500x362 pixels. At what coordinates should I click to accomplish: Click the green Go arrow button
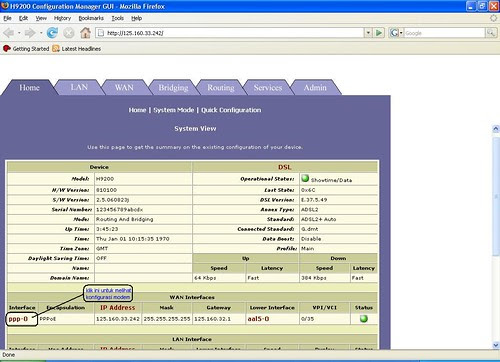(379, 33)
